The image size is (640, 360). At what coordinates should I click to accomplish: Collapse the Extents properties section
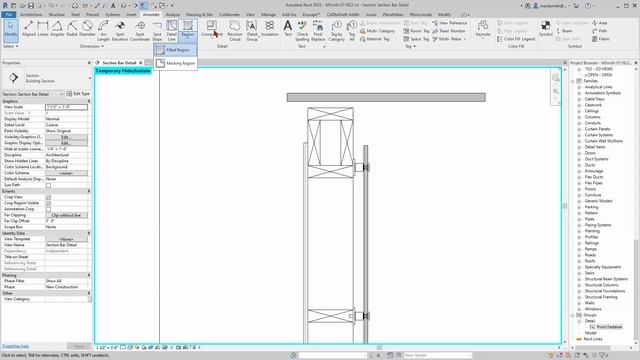(x=89, y=191)
